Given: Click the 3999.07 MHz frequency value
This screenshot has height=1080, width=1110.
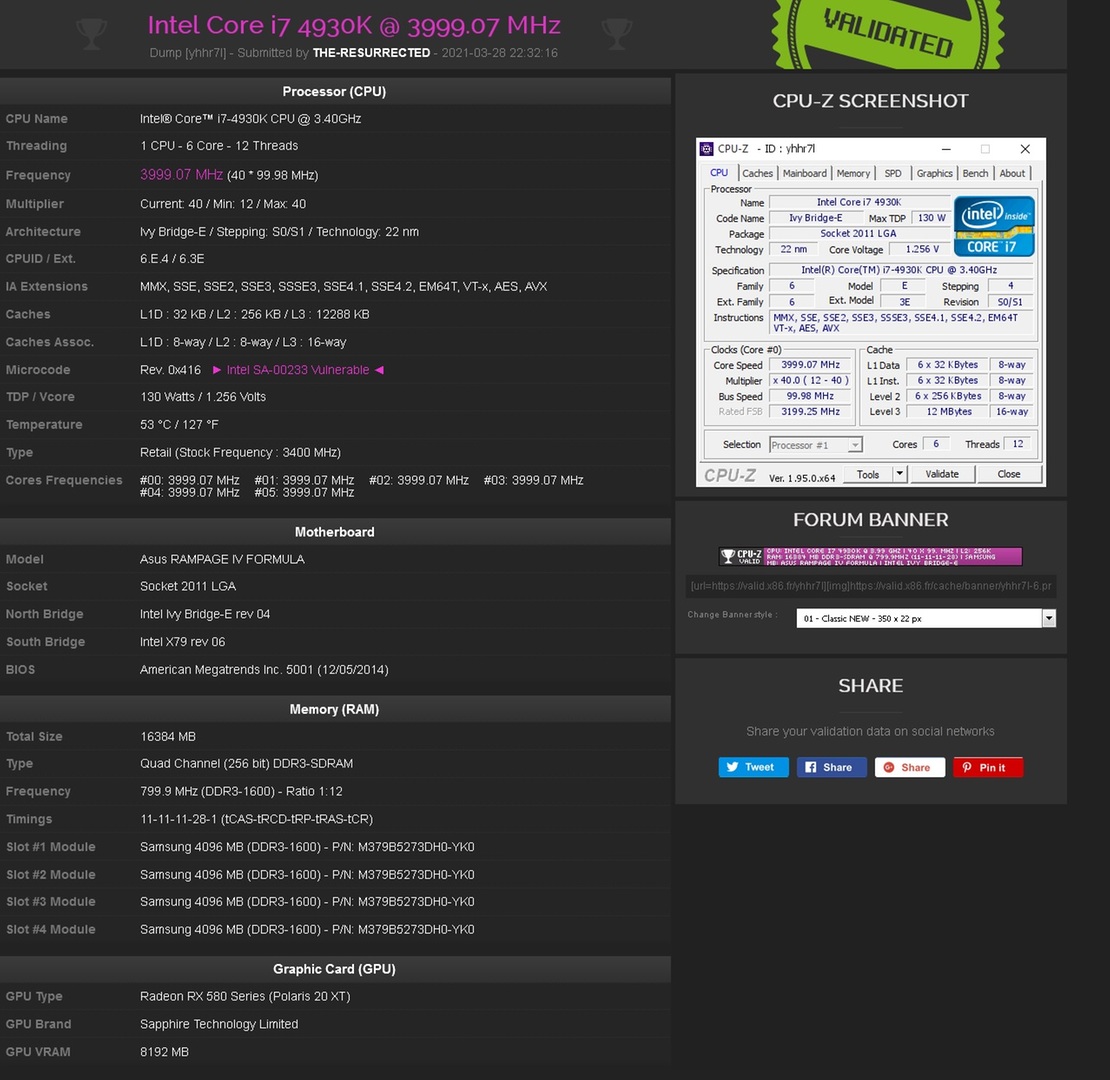Looking at the screenshot, I should [181, 175].
